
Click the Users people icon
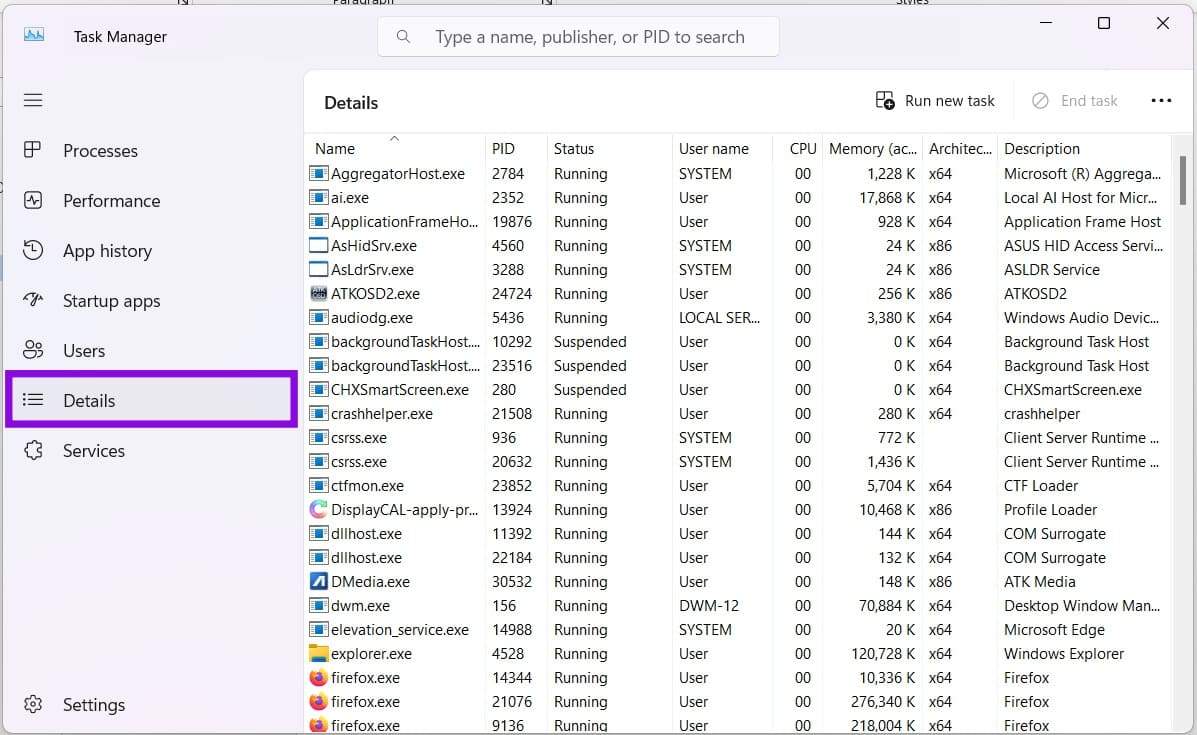(x=33, y=350)
